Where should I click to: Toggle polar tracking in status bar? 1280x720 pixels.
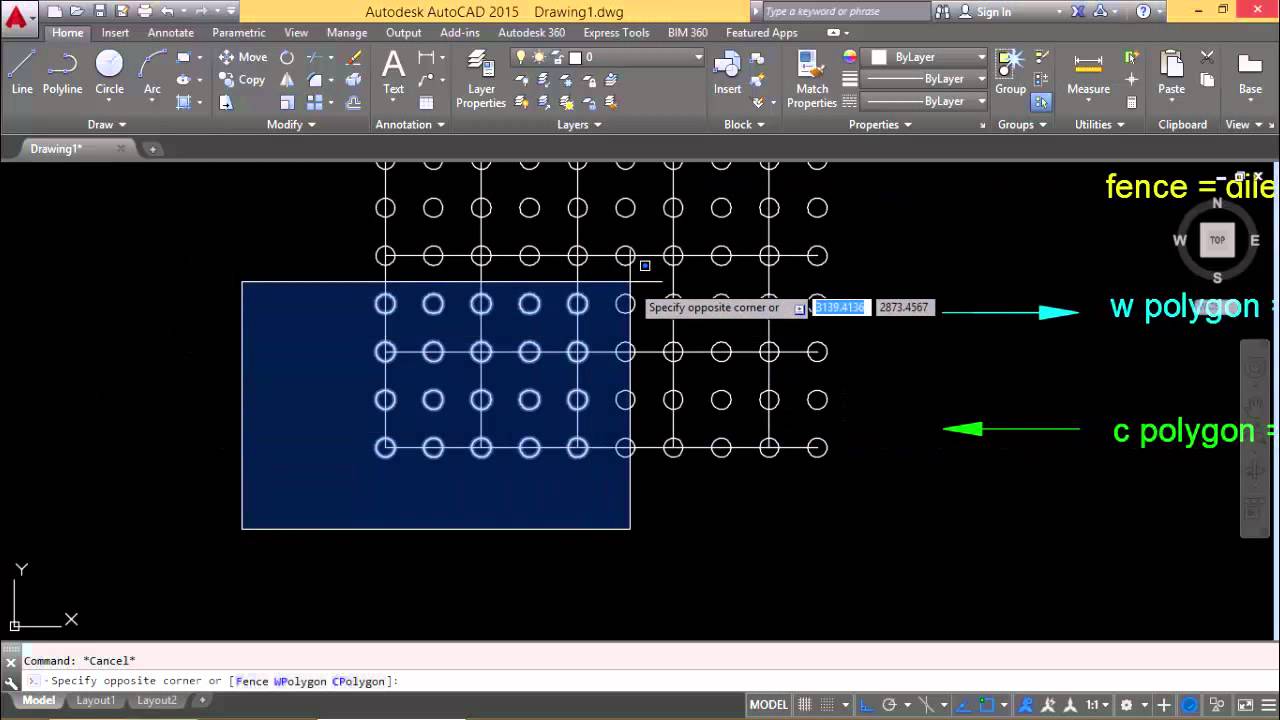point(891,705)
